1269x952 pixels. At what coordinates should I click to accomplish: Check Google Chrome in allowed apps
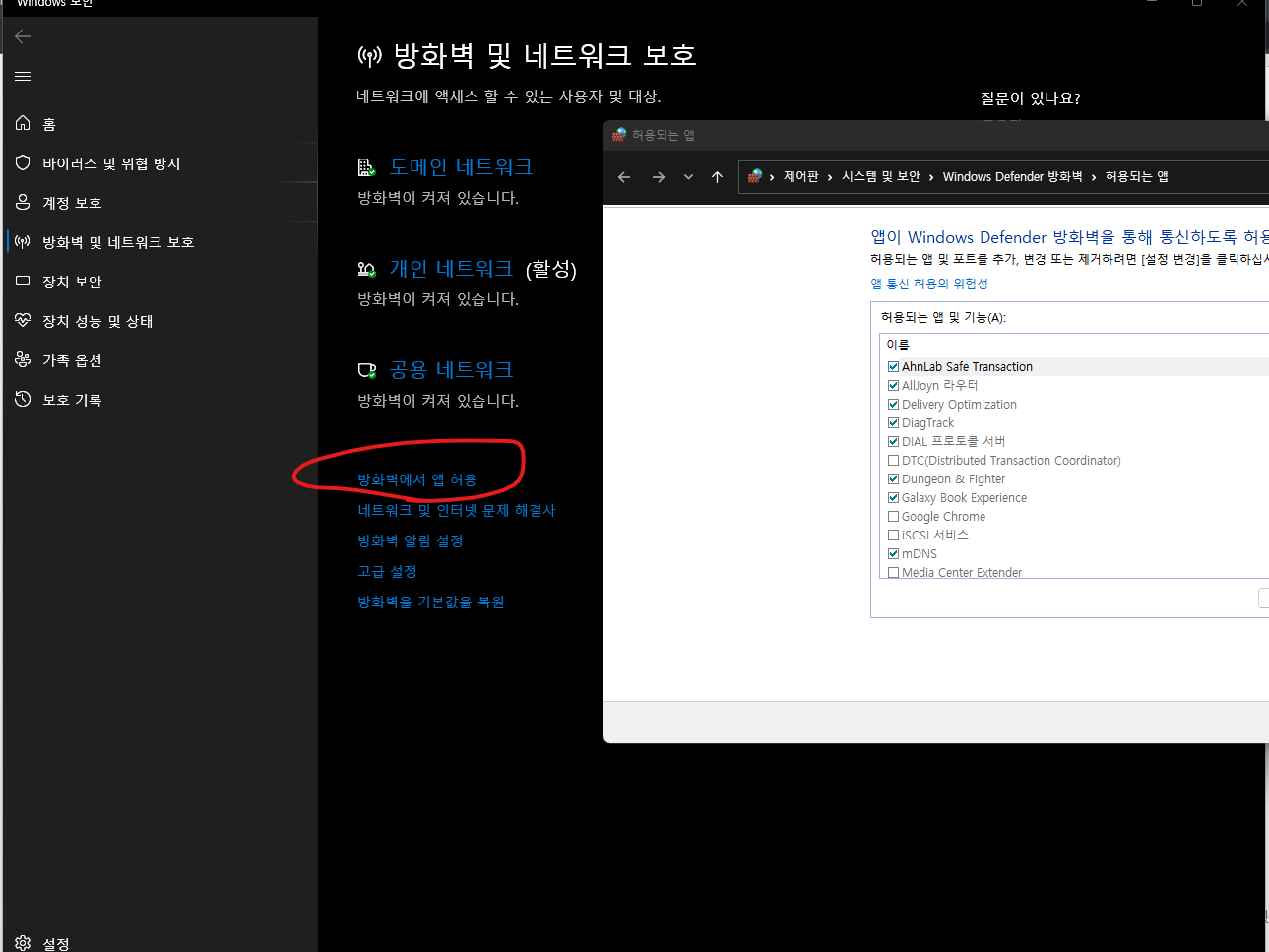click(x=893, y=516)
